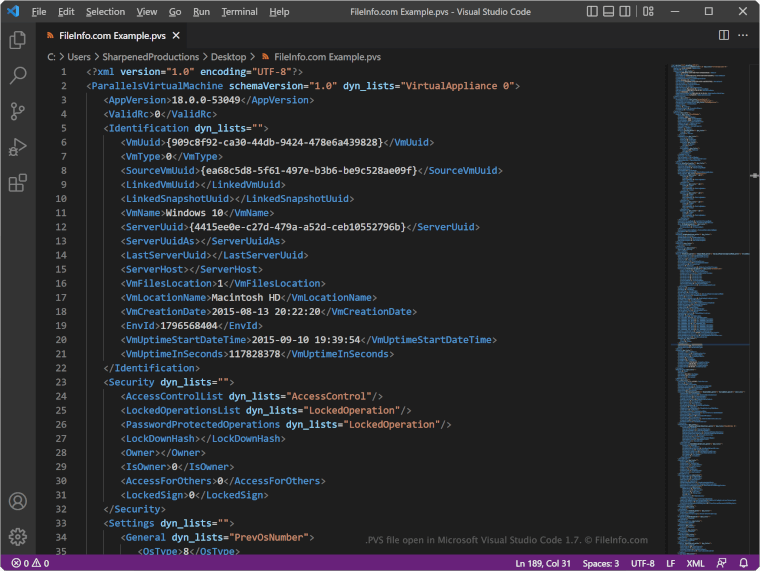Image resolution: width=760 pixels, height=571 pixels.
Task: Click the Split Editor Right icon
Action: [724, 35]
